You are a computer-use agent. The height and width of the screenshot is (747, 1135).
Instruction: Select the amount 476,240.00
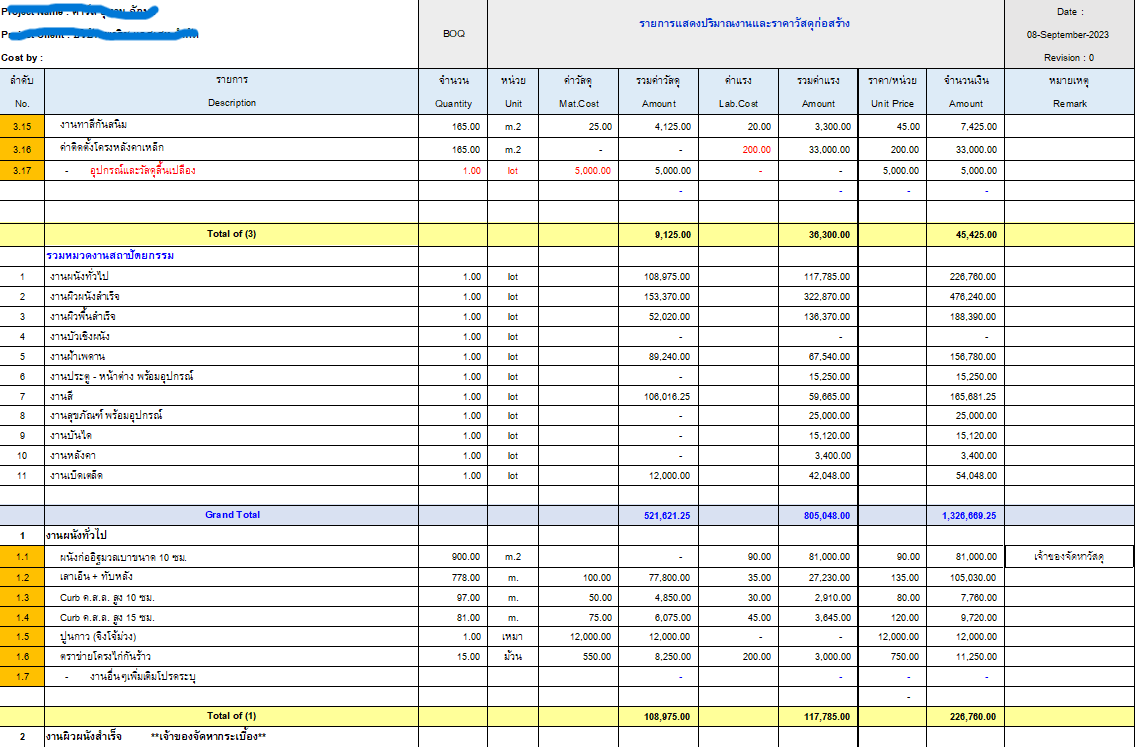tap(973, 297)
